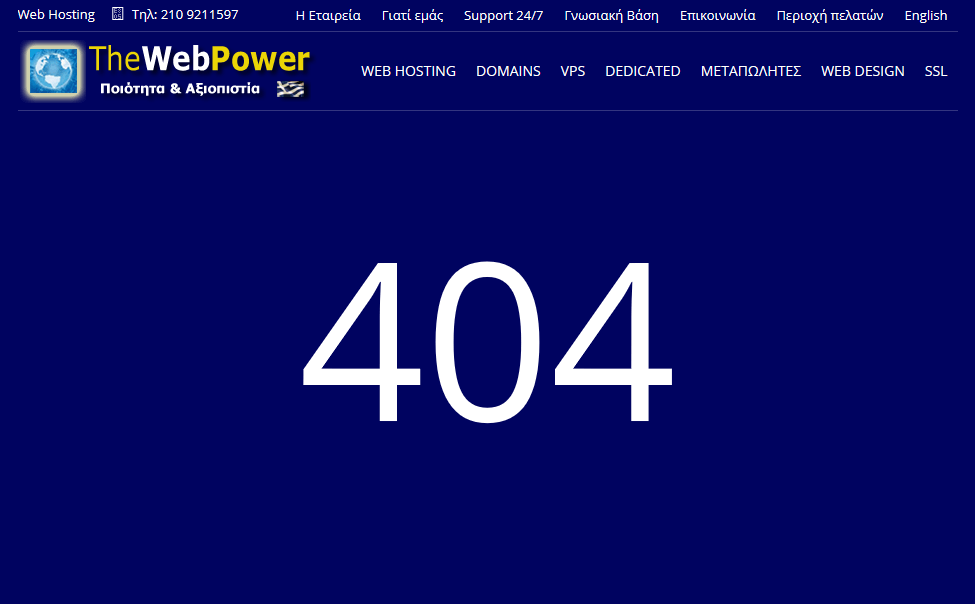Open the Web Hosting link in top bar
This screenshot has height=604, width=975.
(x=56, y=14)
